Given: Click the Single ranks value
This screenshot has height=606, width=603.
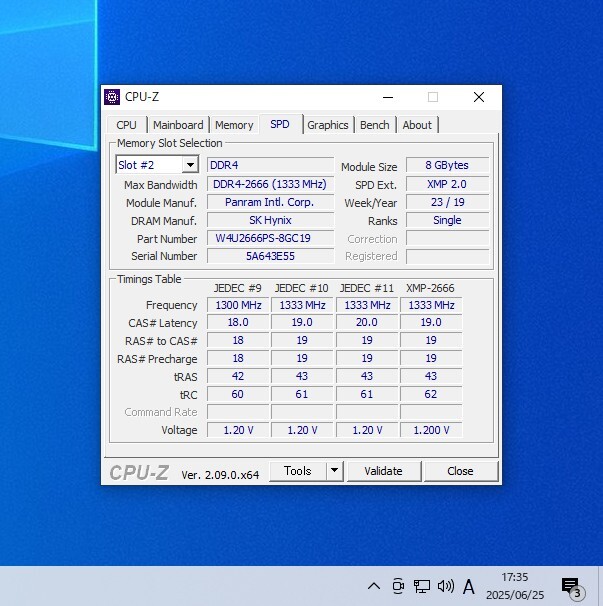Looking at the screenshot, I should pyautogui.click(x=447, y=220).
